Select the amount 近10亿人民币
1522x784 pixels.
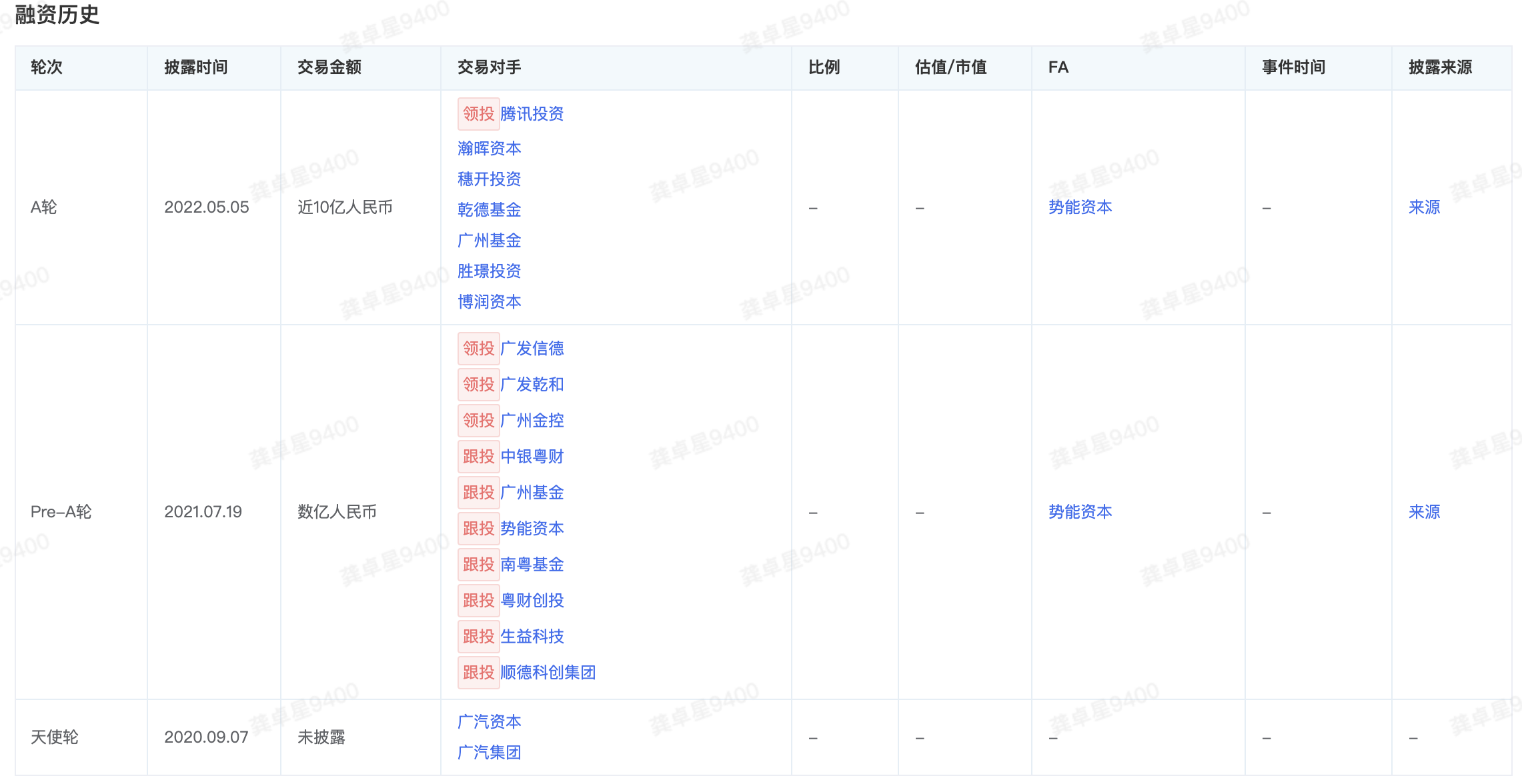(x=345, y=207)
